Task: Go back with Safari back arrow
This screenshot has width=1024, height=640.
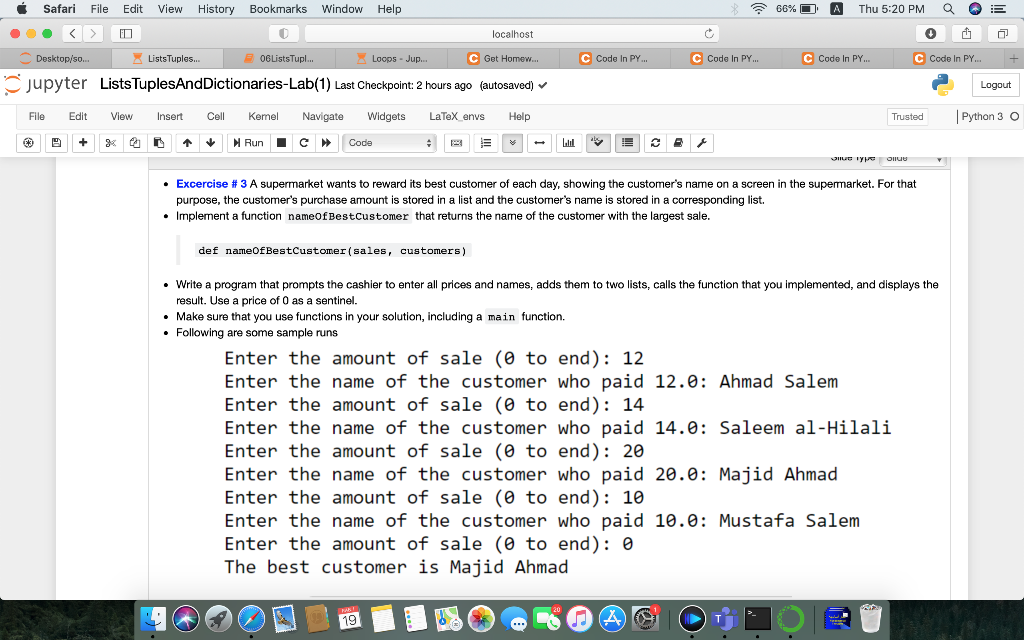Action: (72, 33)
